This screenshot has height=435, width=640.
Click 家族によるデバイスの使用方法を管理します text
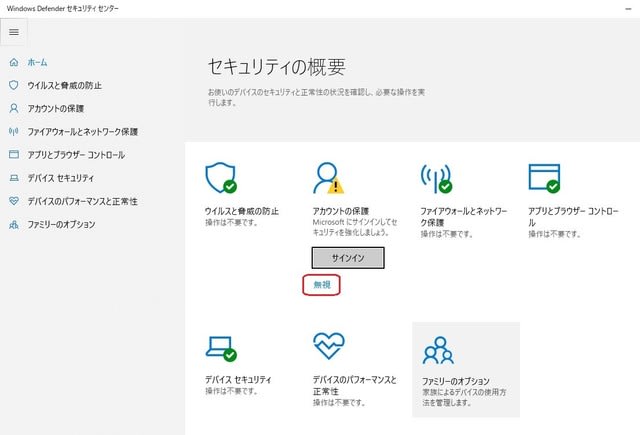464,397
